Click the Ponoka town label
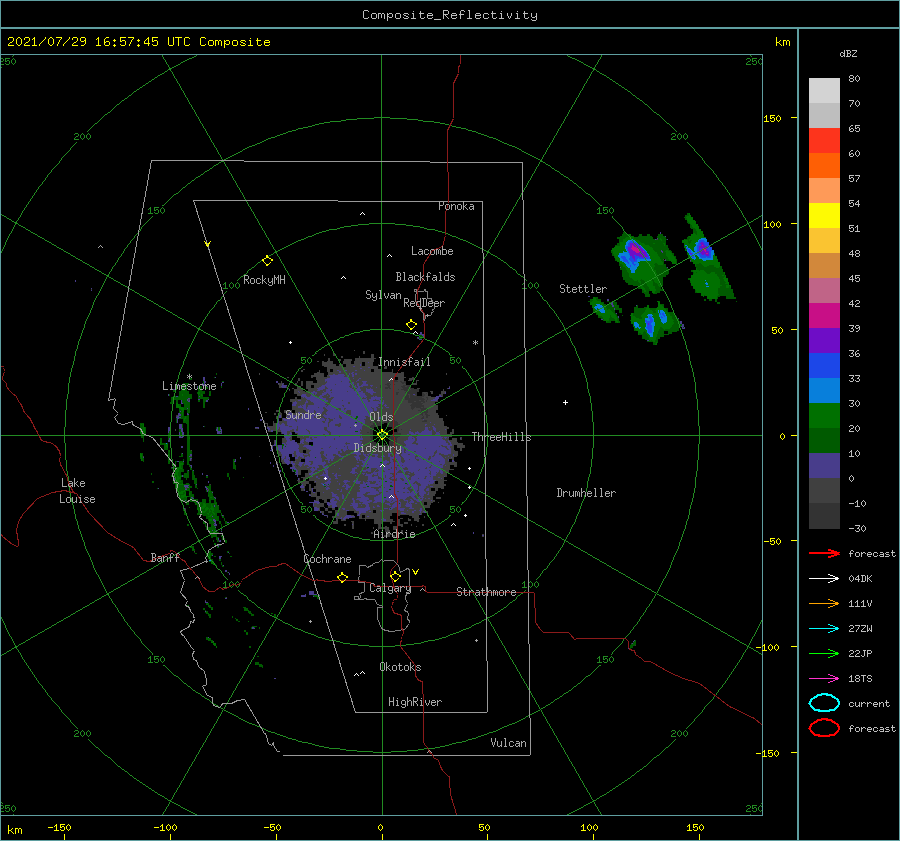 point(456,206)
